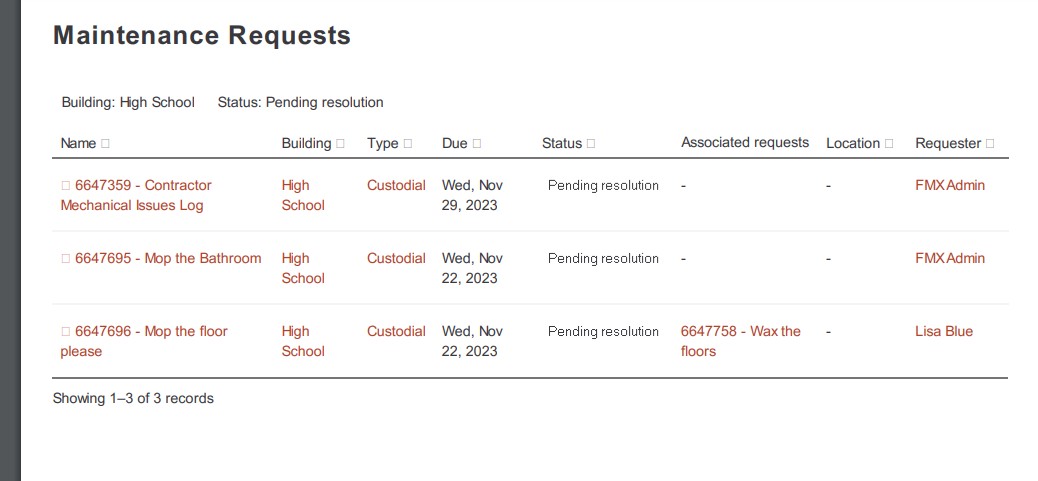Open 6647695 Mop the Bathroom request
Viewport: 1038px width, 481px height.
coord(168,259)
